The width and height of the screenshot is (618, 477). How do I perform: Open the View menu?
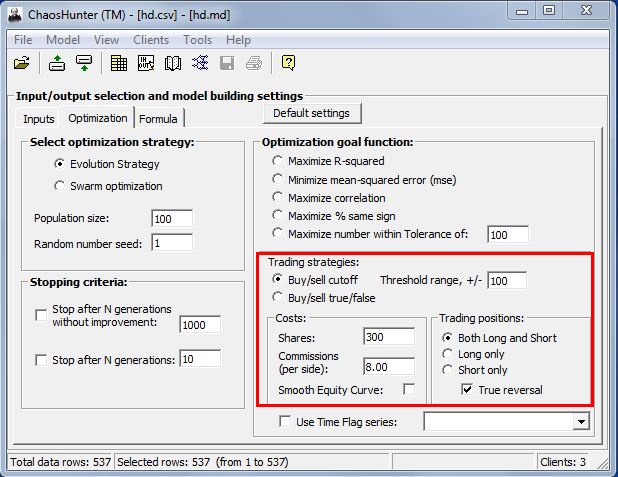point(106,40)
